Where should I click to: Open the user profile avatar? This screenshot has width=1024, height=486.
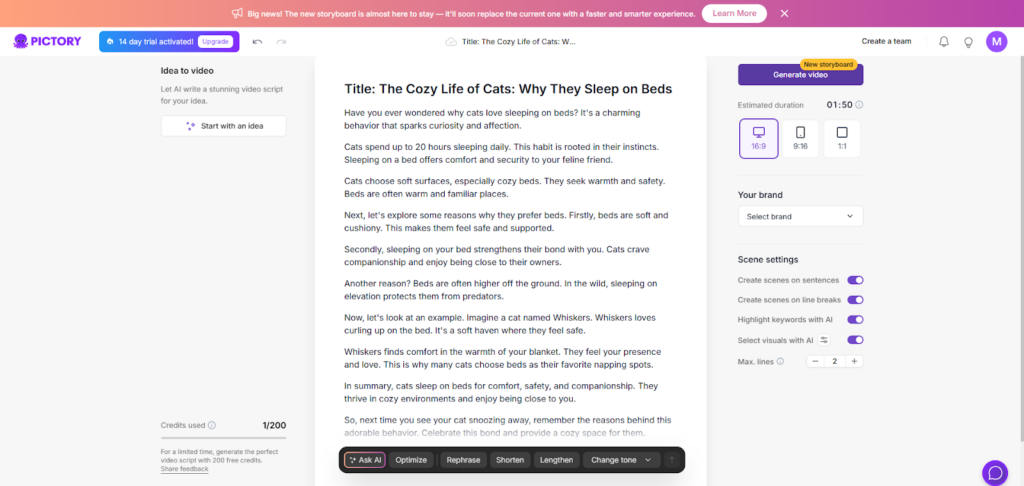click(996, 42)
